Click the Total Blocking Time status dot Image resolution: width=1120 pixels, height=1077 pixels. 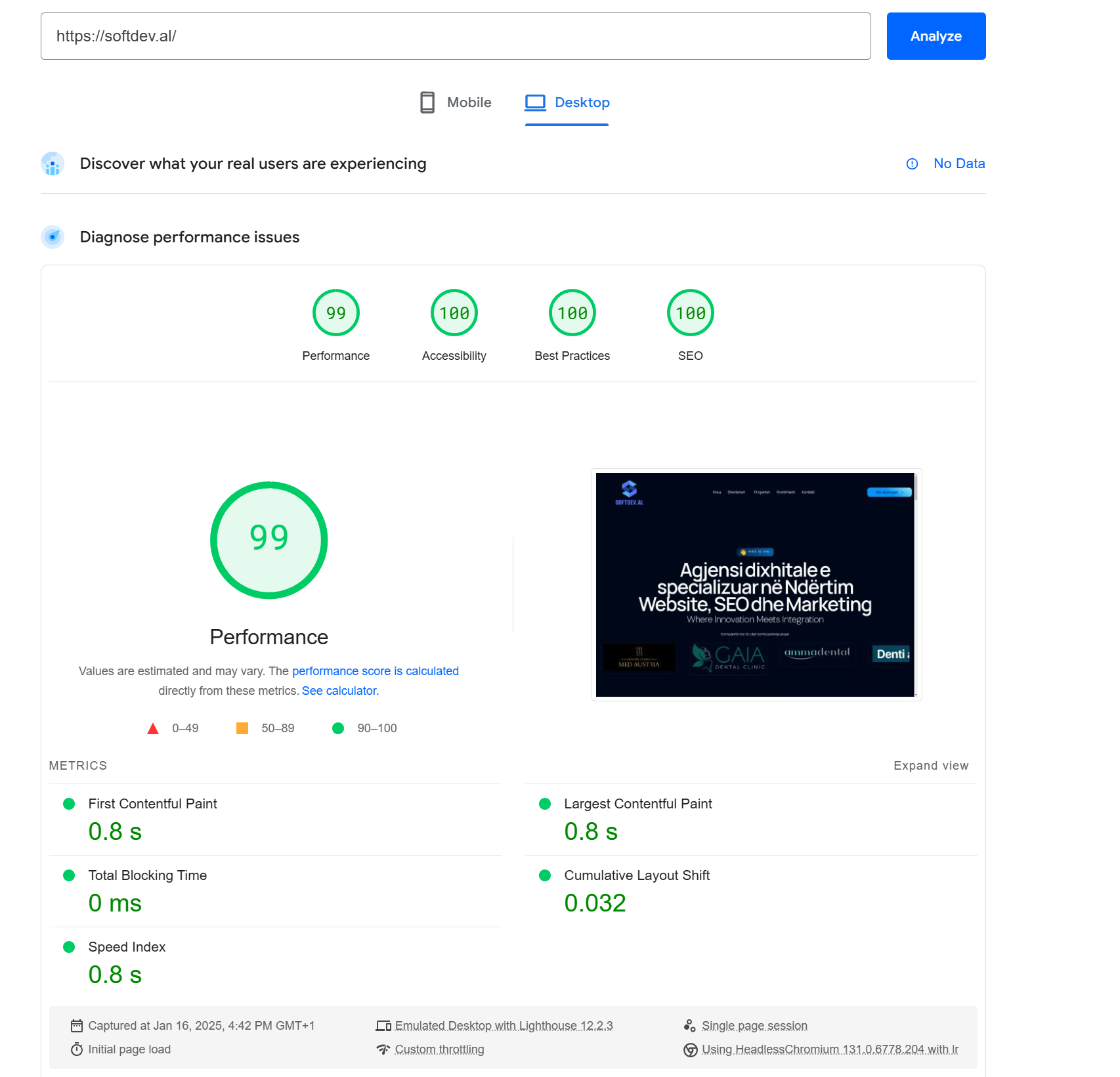click(69, 875)
